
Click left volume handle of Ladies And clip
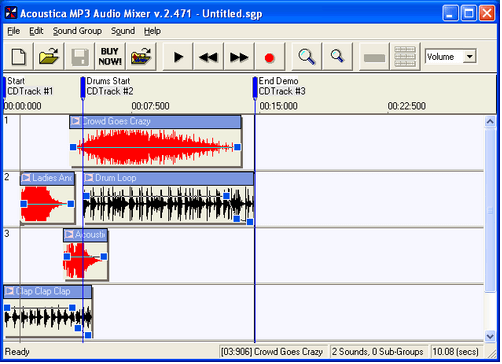24,204
